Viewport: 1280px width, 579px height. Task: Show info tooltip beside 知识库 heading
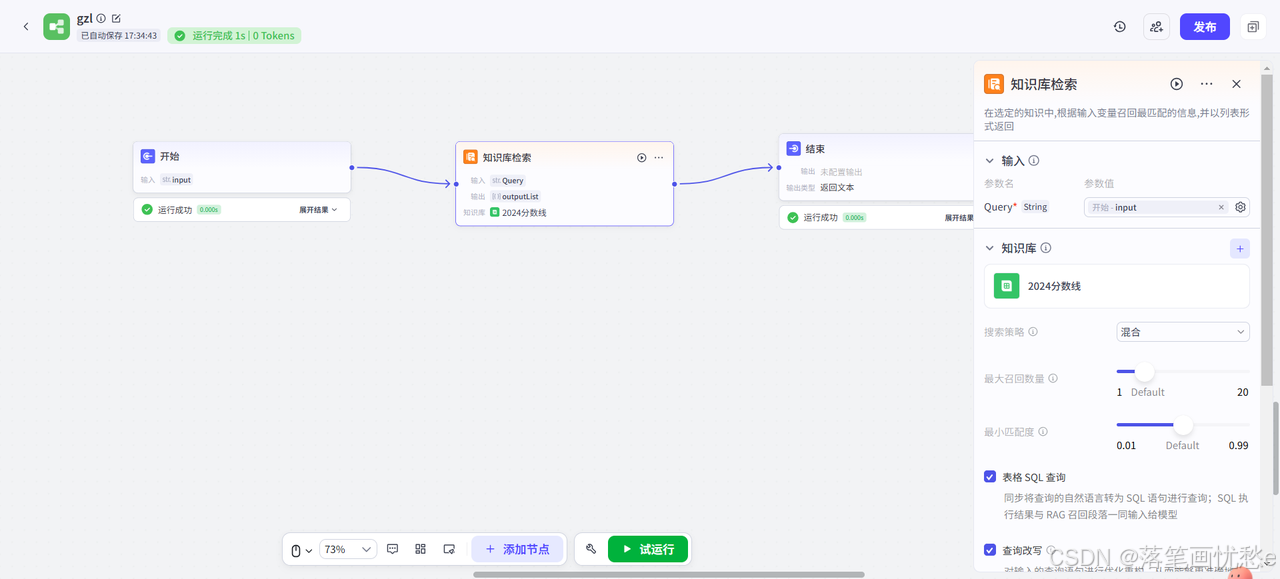(1046, 248)
